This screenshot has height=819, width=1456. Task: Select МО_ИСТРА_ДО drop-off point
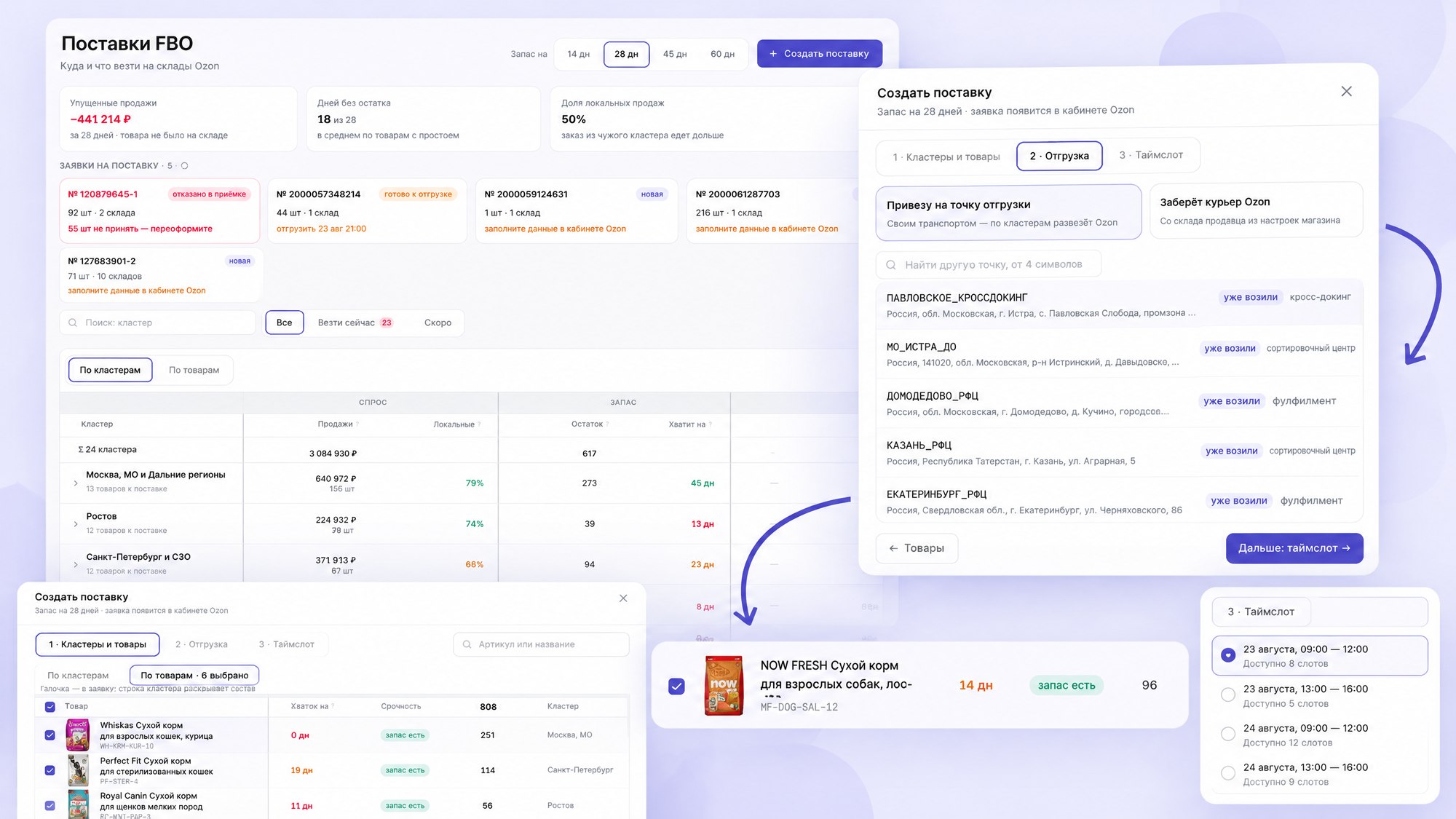pos(1119,354)
